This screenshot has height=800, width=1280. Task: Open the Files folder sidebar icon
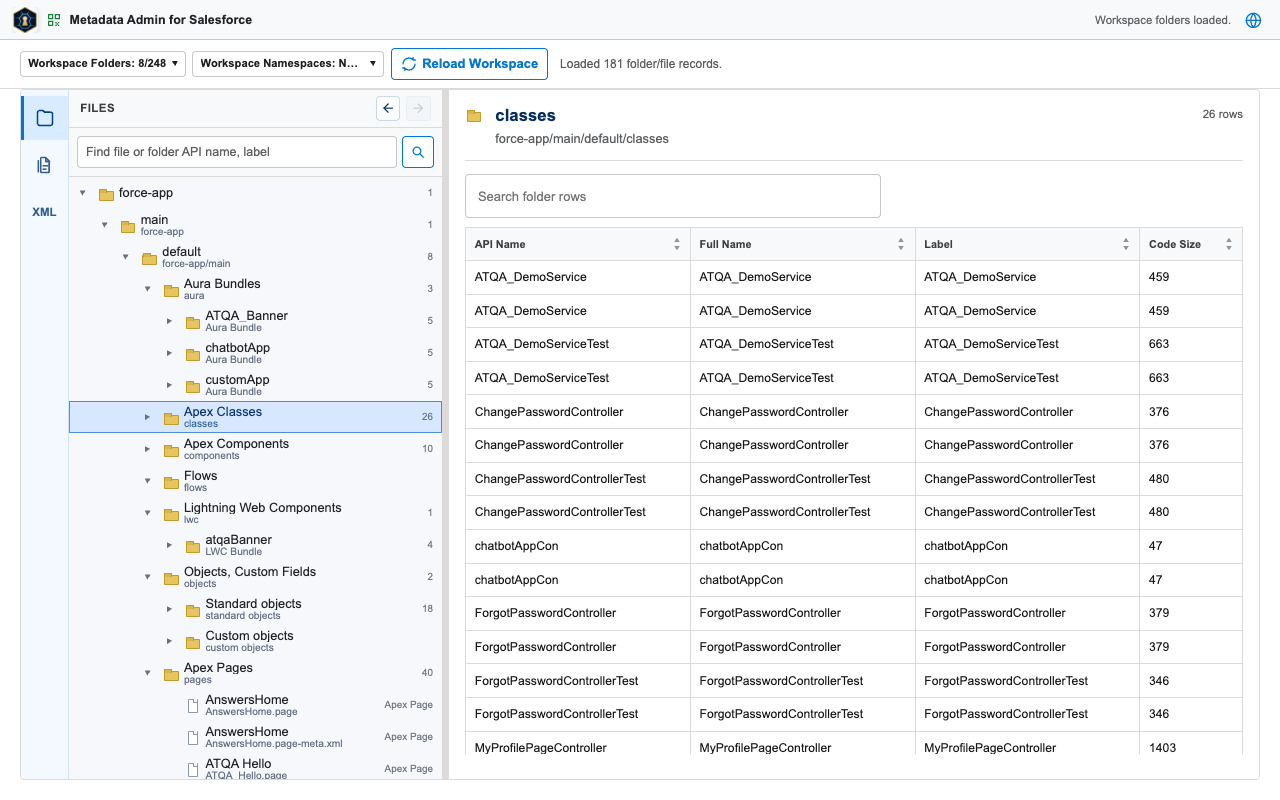[45, 118]
